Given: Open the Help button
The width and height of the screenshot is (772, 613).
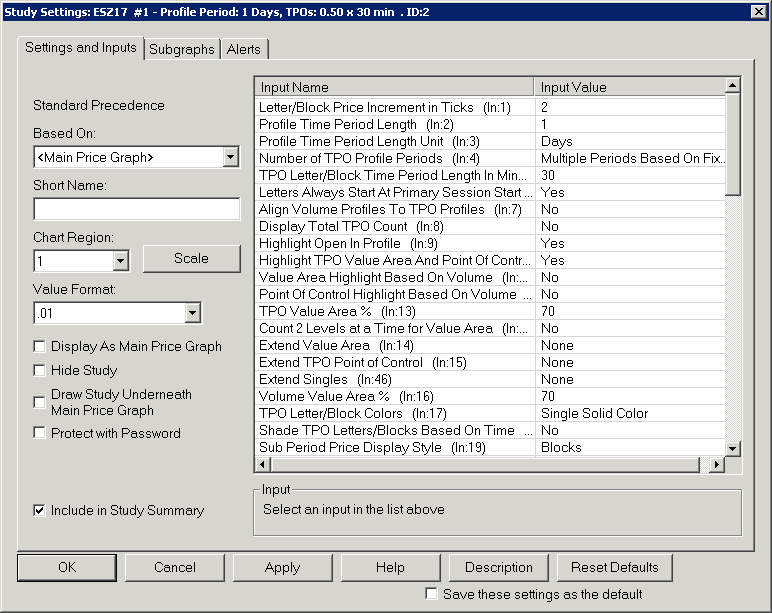Looking at the screenshot, I should (x=390, y=568).
